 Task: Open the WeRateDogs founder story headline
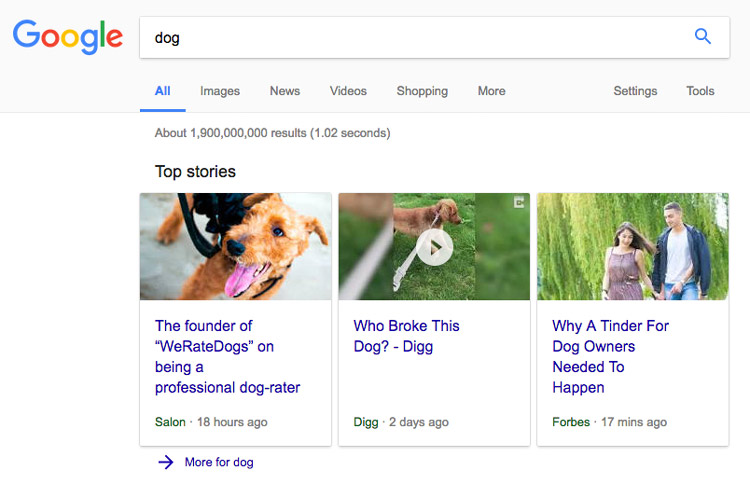coord(228,356)
